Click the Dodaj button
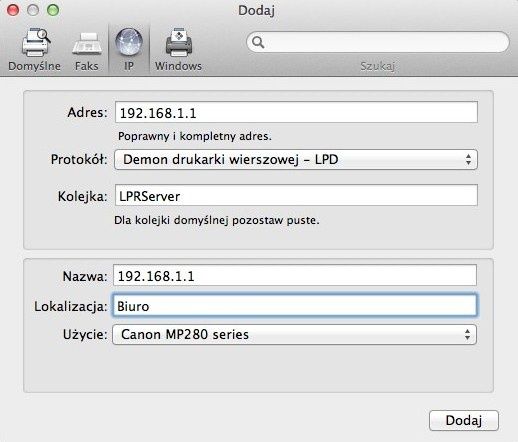Screen dimensions: 518x442 click(464, 421)
